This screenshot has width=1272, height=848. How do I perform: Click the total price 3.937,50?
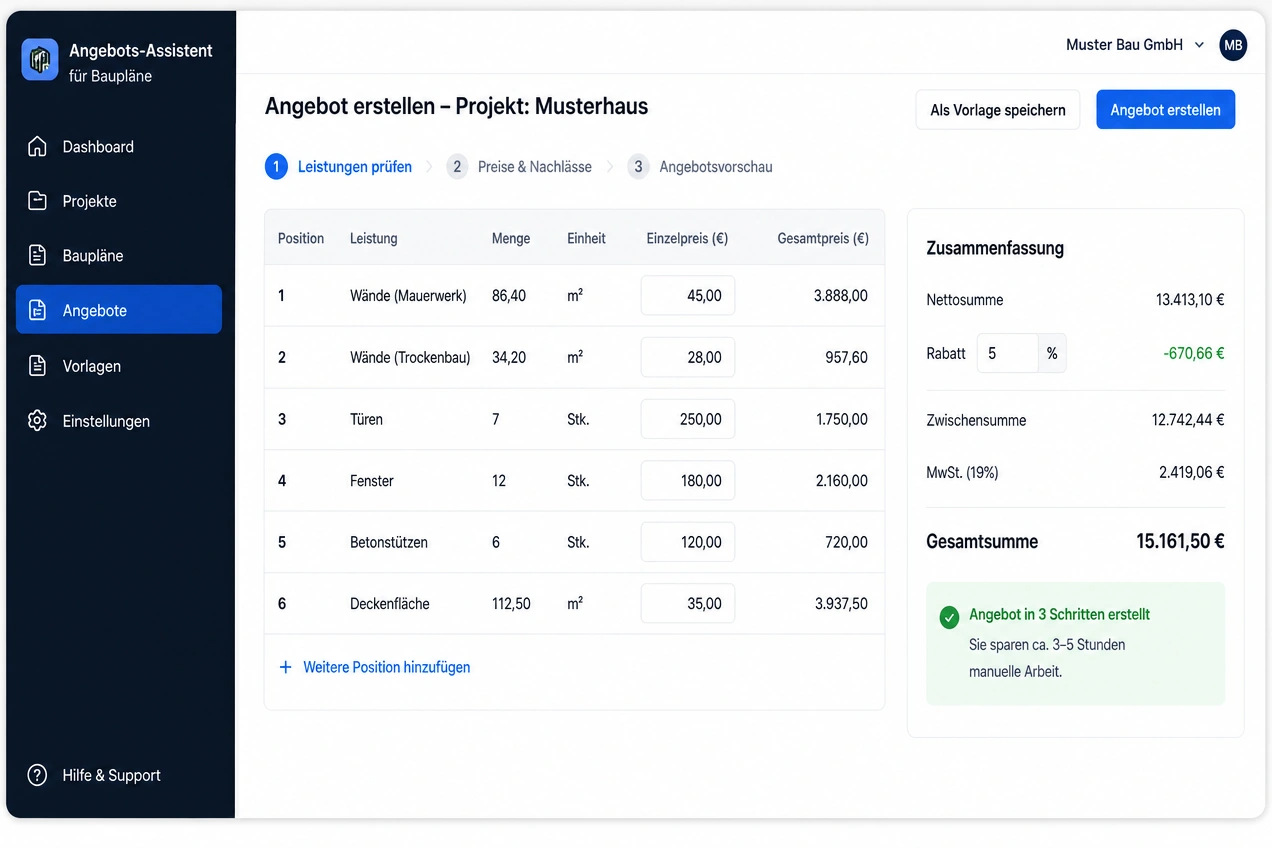[841, 604]
